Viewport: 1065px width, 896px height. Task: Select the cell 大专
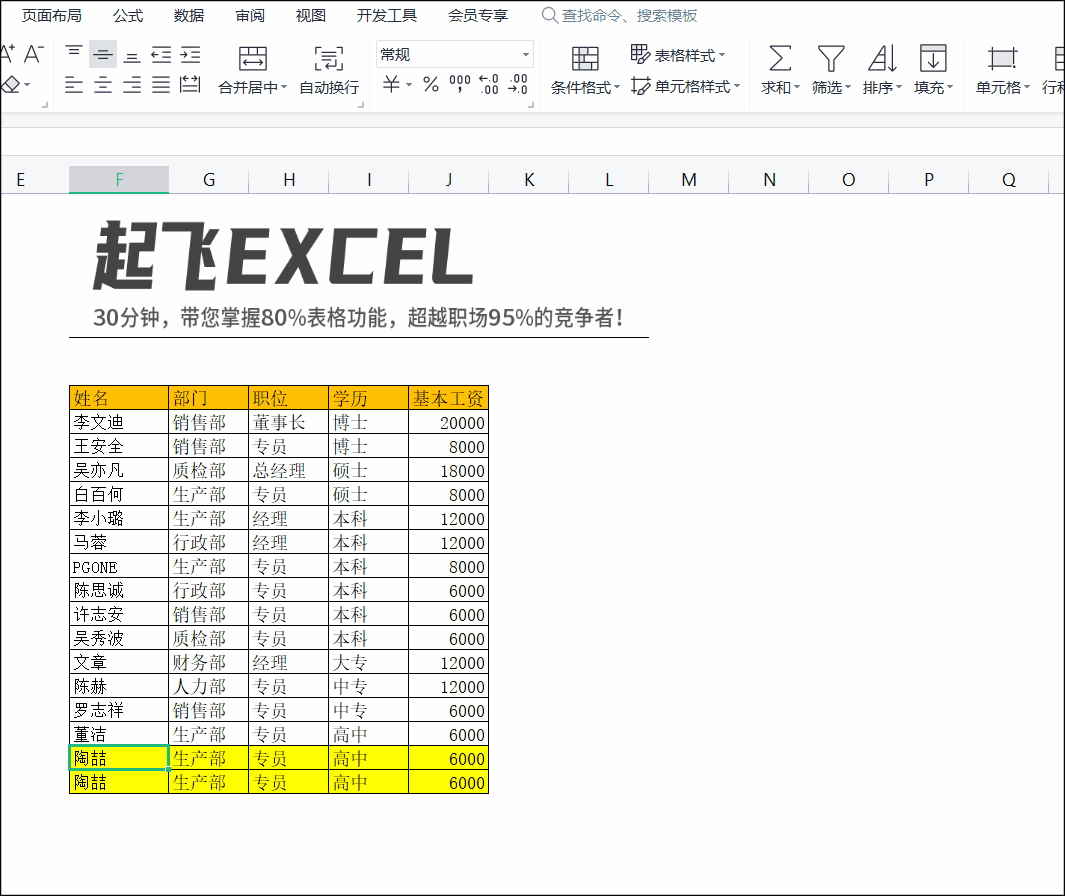[x=369, y=662]
